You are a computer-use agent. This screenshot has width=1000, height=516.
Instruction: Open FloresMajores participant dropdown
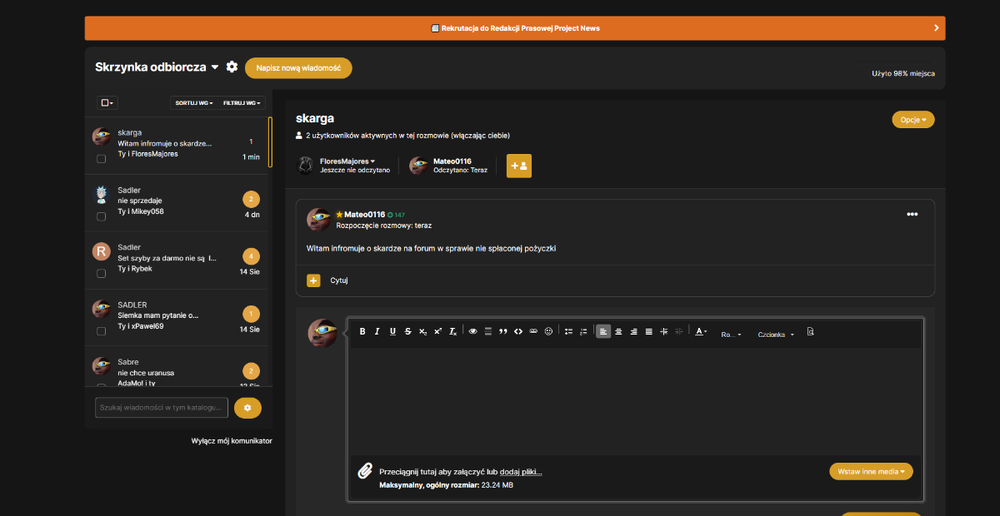point(348,161)
